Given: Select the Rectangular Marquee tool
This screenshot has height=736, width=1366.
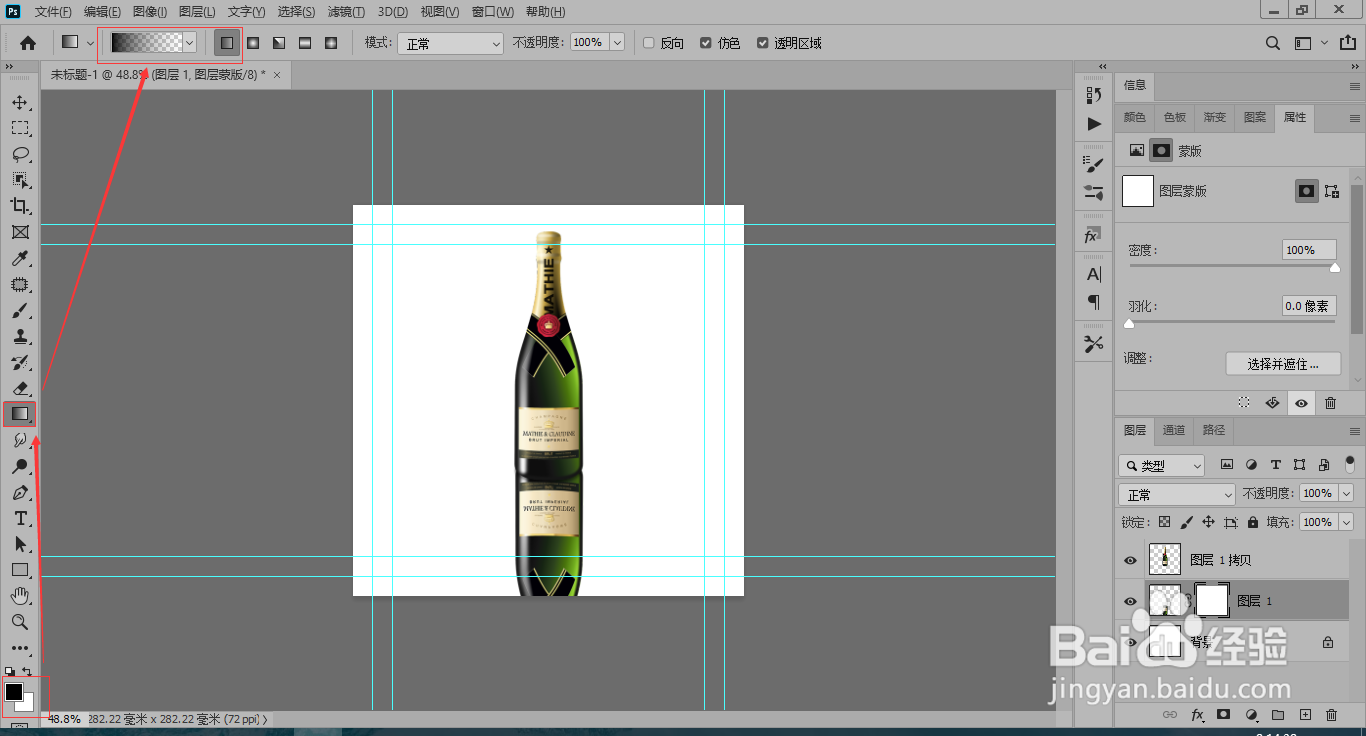Looking at the screenshot, I should pos(20,128).
